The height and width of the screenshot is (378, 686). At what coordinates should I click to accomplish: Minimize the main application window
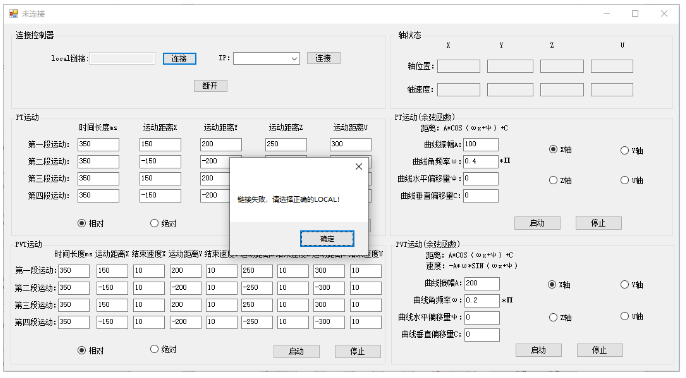pyautogui.click(x=607, y=14)
